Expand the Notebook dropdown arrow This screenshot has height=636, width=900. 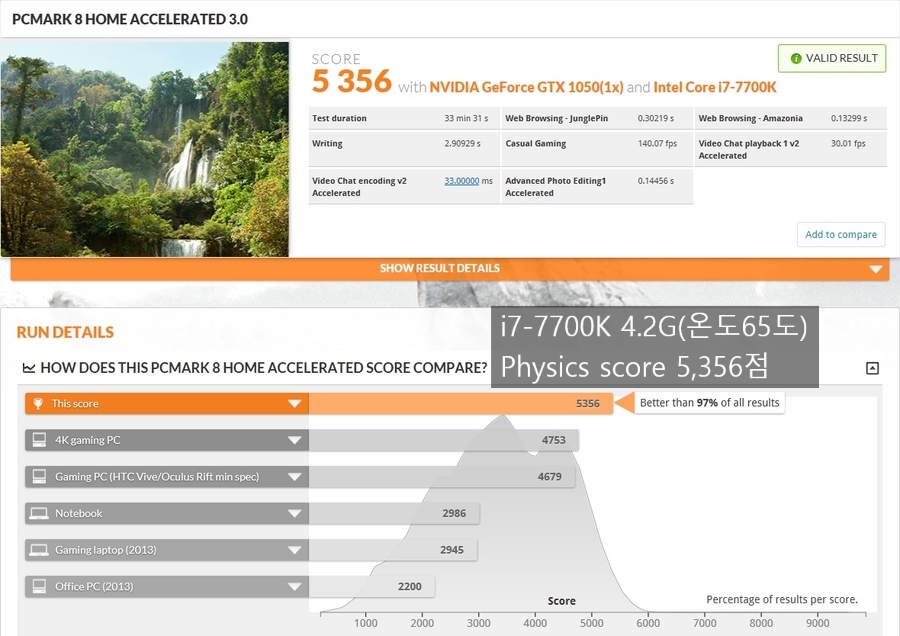294,513
